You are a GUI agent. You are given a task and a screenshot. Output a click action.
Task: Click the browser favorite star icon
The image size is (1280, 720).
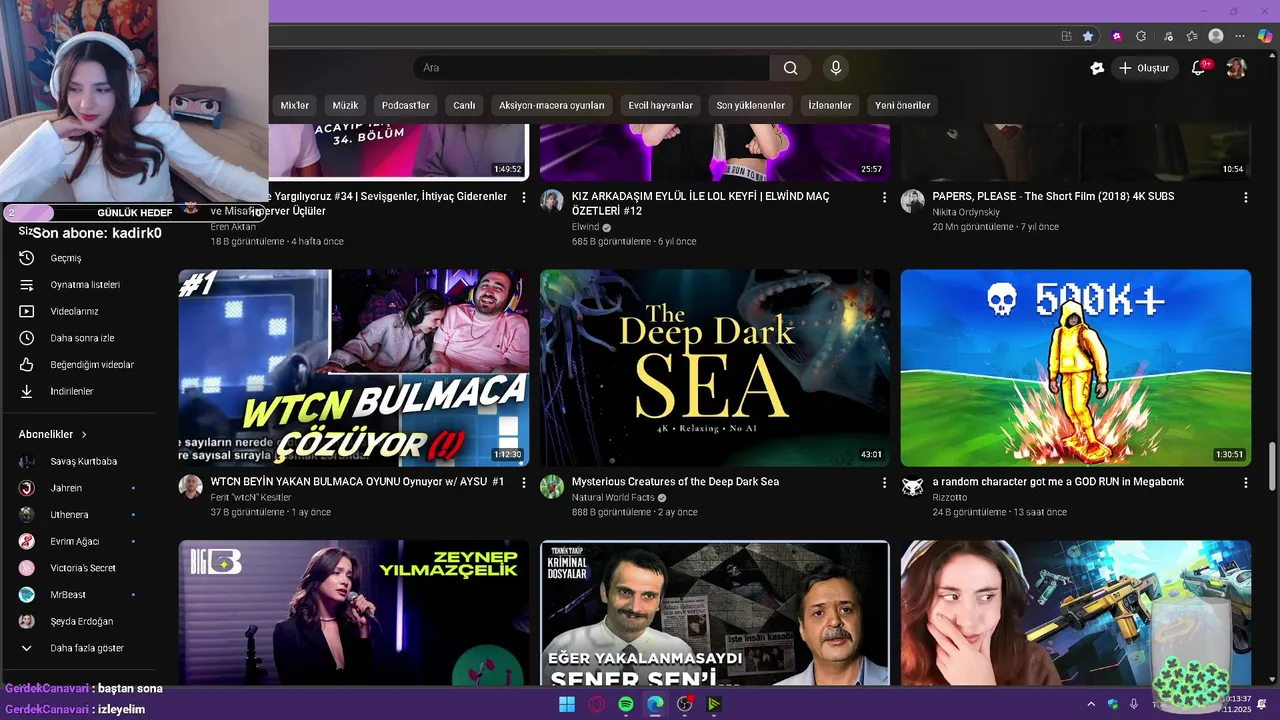(x=1088, y=36)
